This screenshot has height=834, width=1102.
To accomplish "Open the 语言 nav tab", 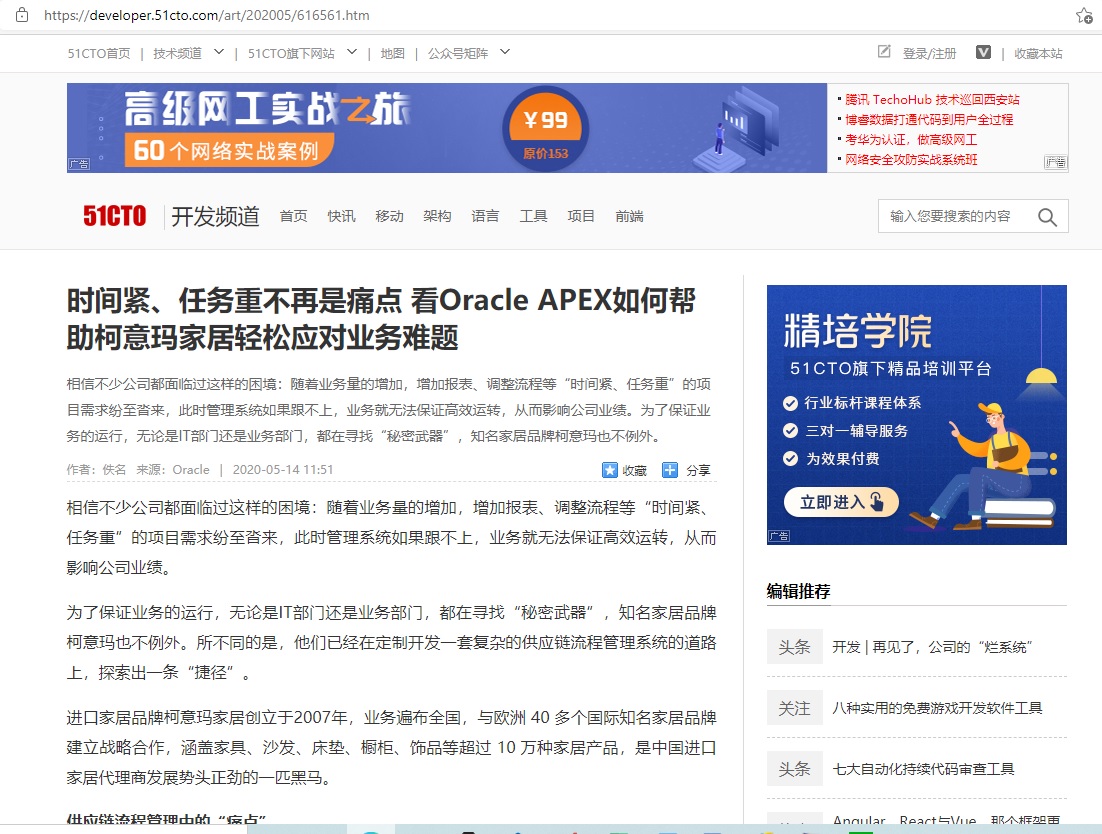I will [485, 216].
